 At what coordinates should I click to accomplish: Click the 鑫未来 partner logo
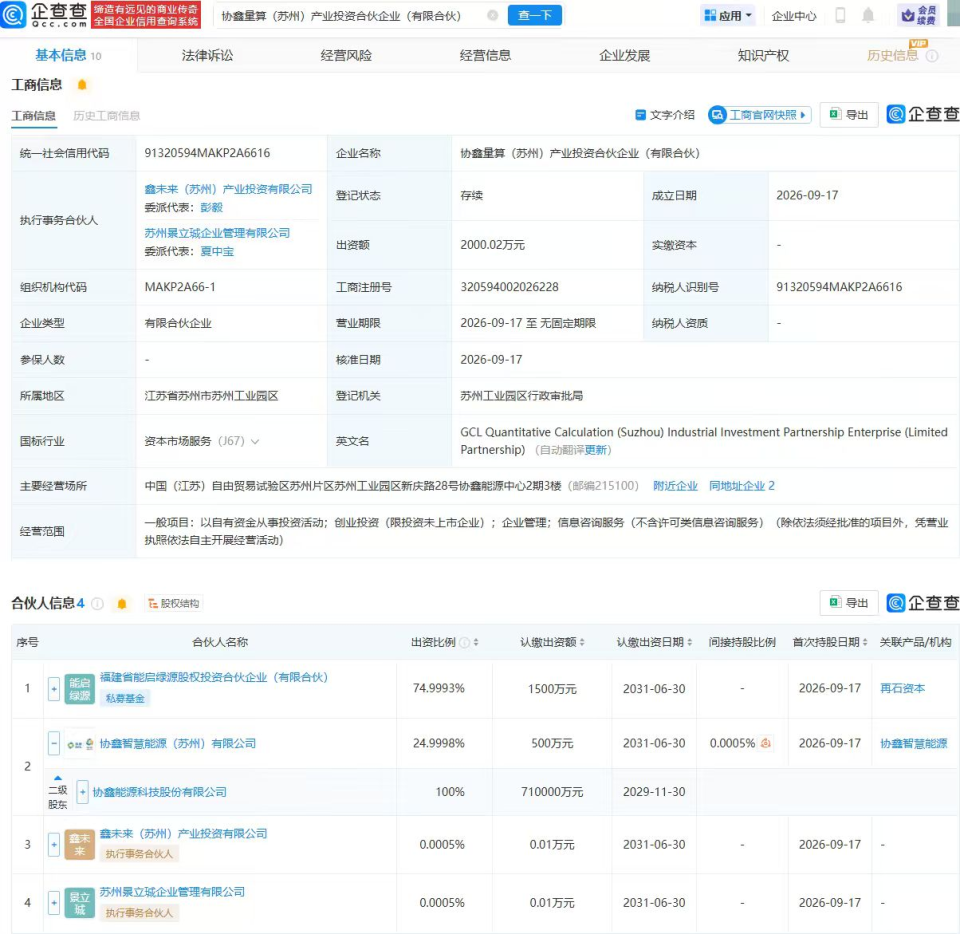[80, 845]
